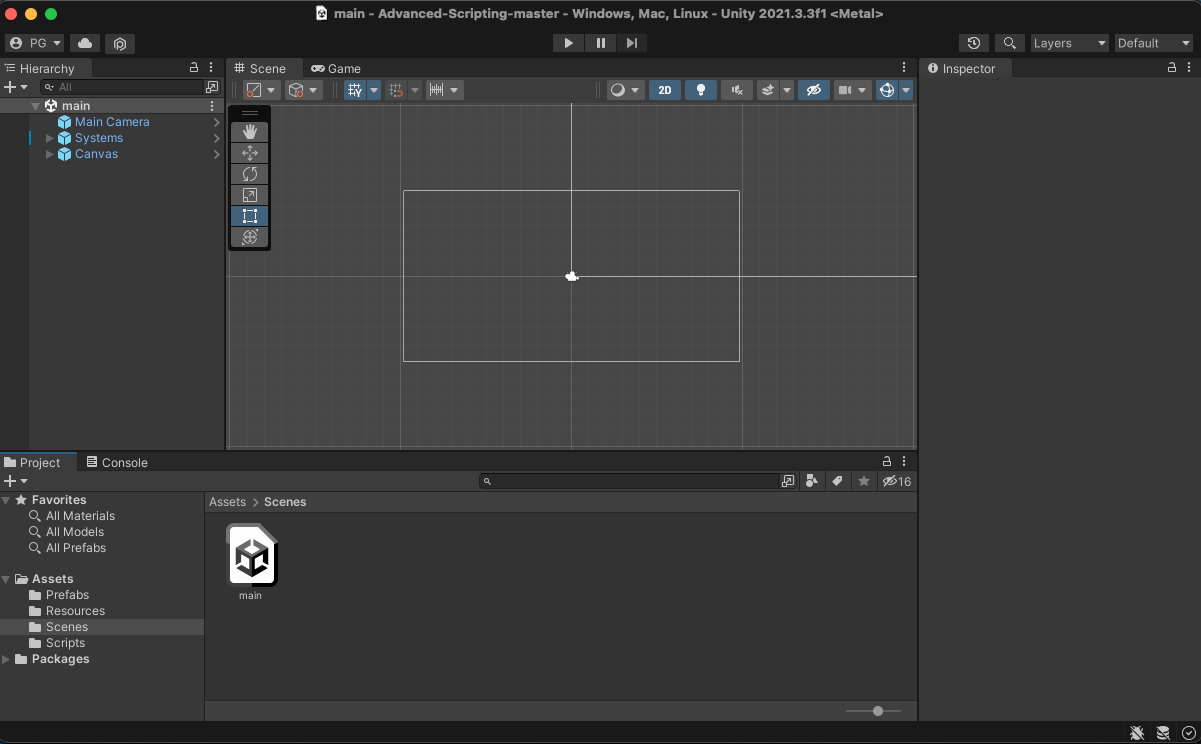Toggle gizmos visibility button
Screen dimensions: 1201x744
tap(886, 90)
